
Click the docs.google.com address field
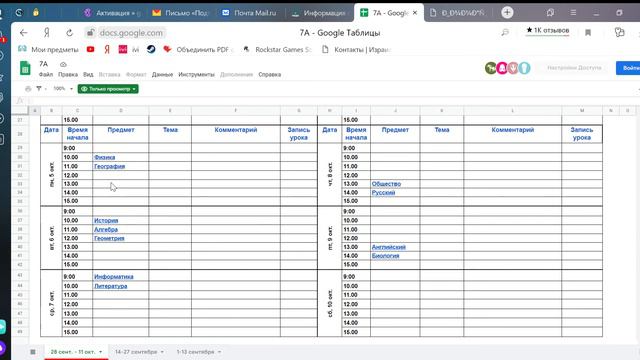131,33
